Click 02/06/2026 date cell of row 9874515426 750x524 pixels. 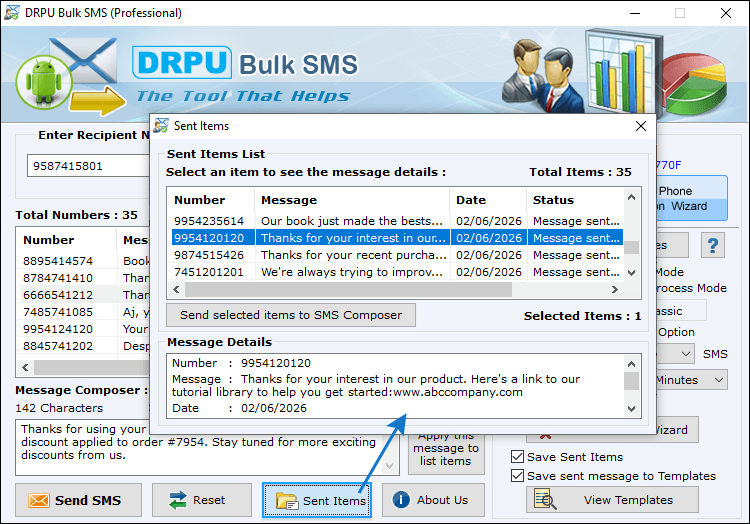(488, 255)
